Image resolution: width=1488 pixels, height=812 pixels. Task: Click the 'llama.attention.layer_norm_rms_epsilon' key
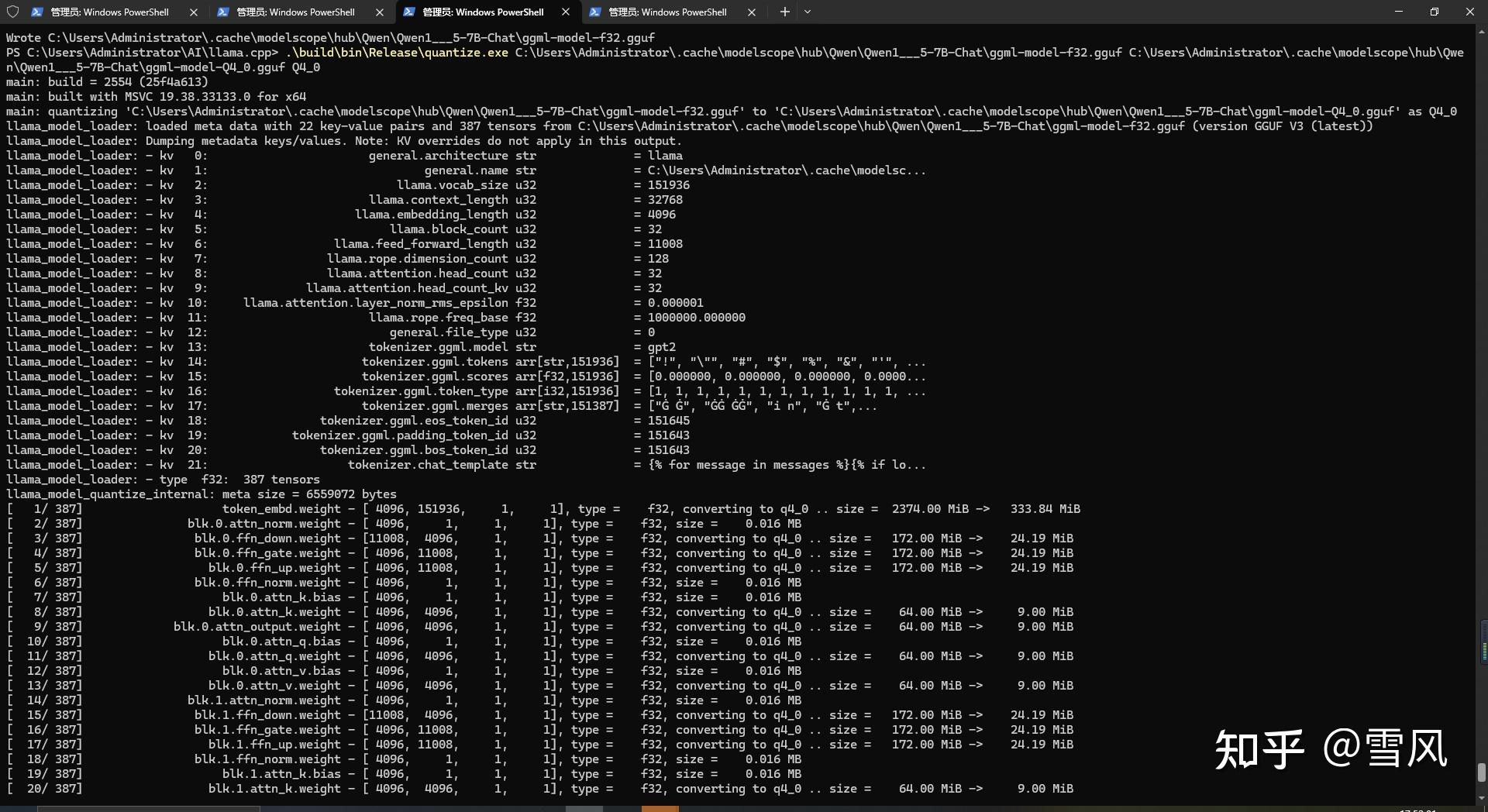(376, 303)
